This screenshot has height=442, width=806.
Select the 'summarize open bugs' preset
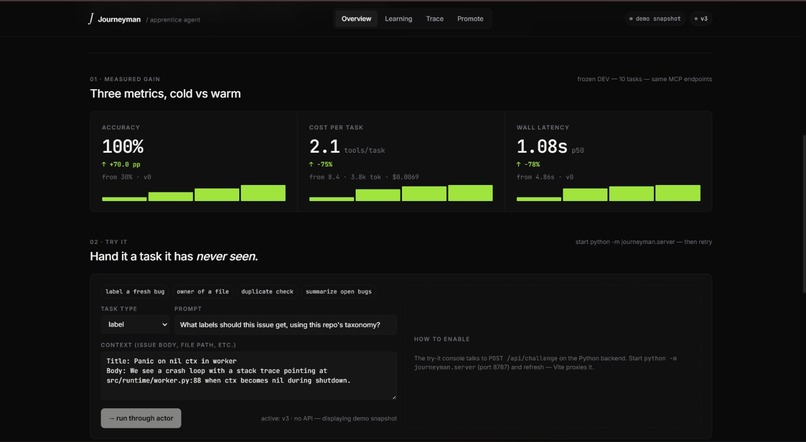338,291
